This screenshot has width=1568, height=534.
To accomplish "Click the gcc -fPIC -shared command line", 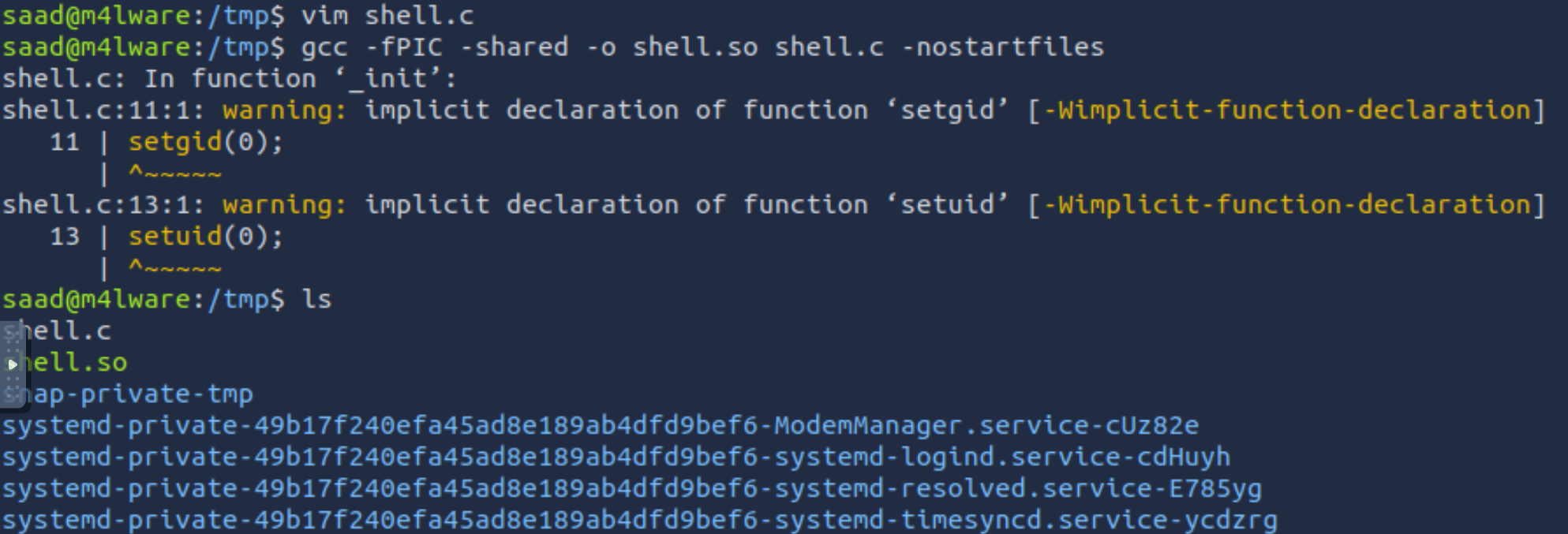I will tap(702, 47).
